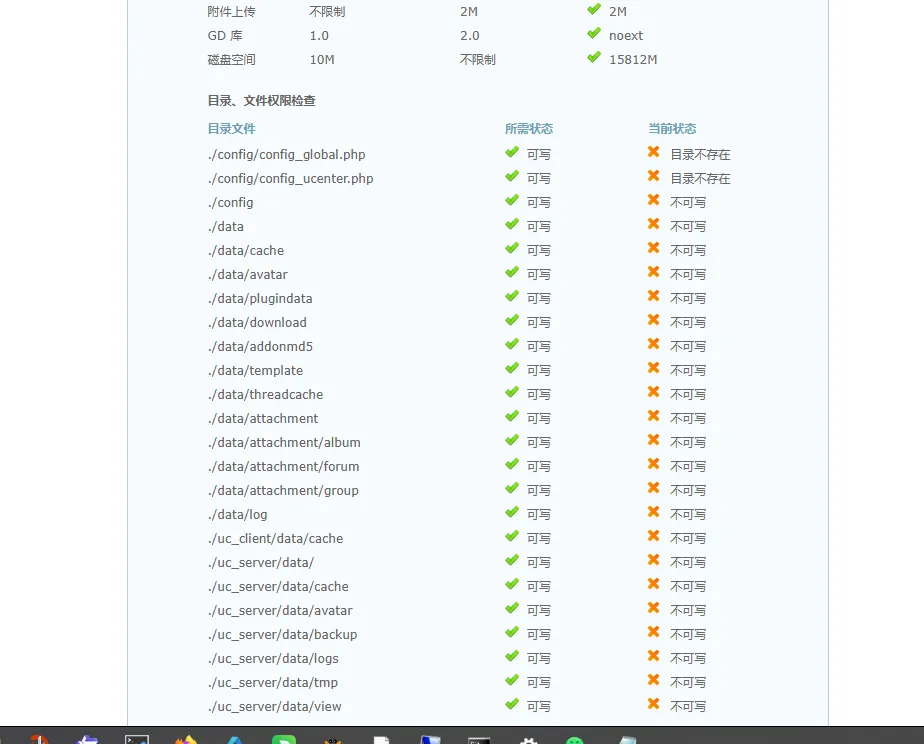The height and width of the screenshot is (744, 924).
Task: Open the terminal icon in the taskbar
Action: (x=137, y=739)
